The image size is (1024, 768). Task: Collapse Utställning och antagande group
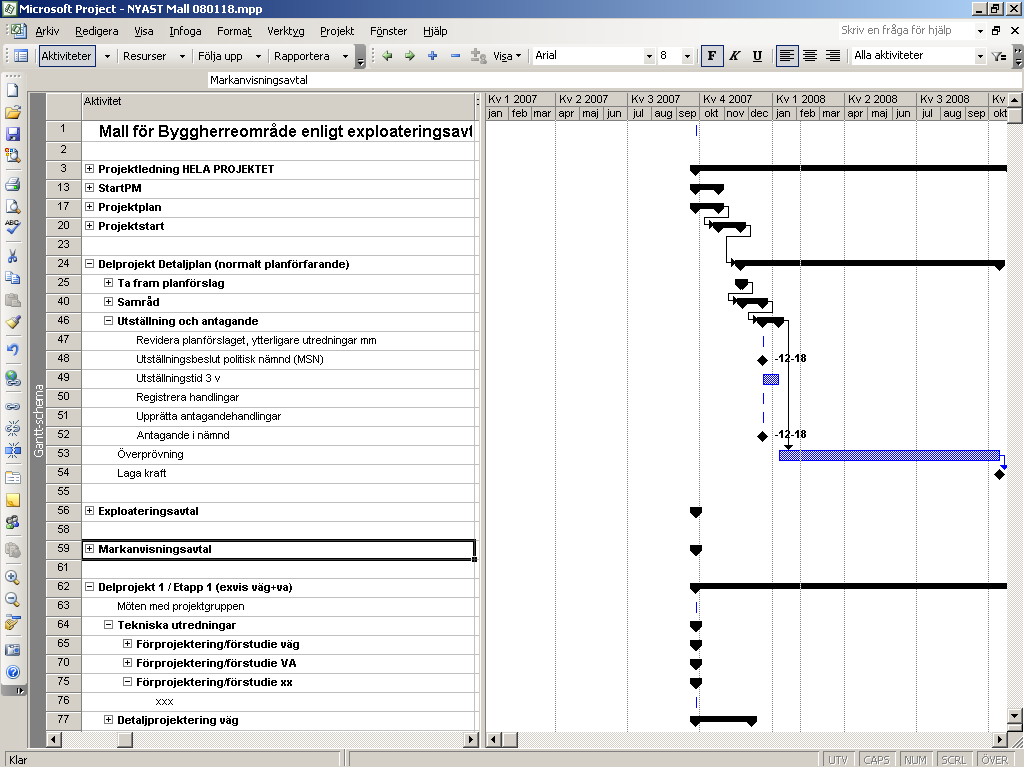pos(108,321)
